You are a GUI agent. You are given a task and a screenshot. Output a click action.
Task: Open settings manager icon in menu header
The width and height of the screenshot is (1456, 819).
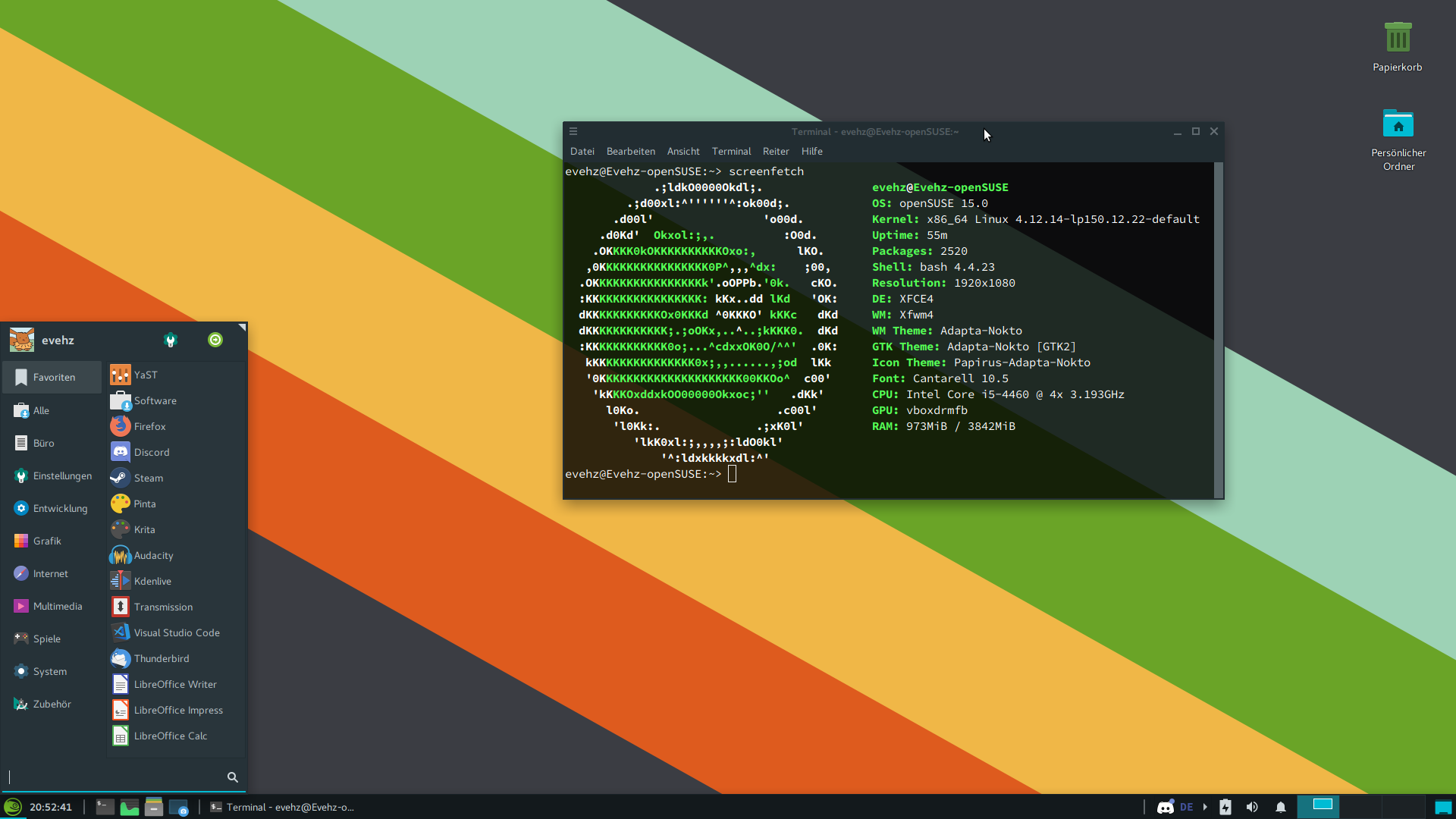(x=171, y=340)
